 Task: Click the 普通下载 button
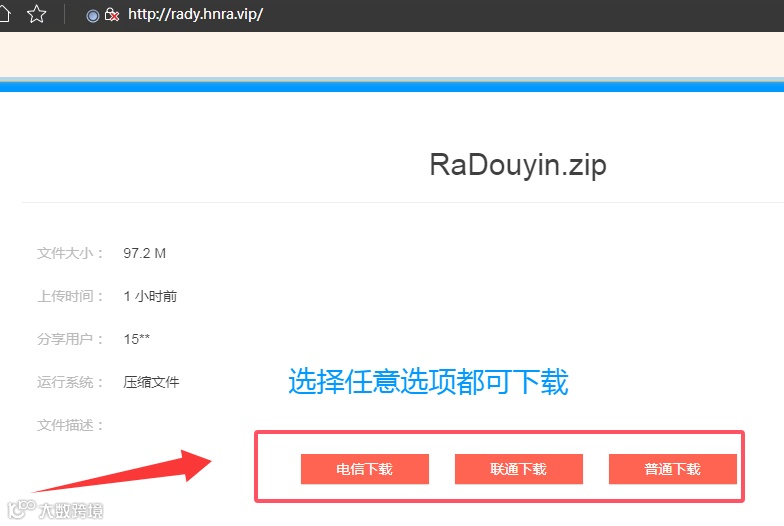click(672, 469)
